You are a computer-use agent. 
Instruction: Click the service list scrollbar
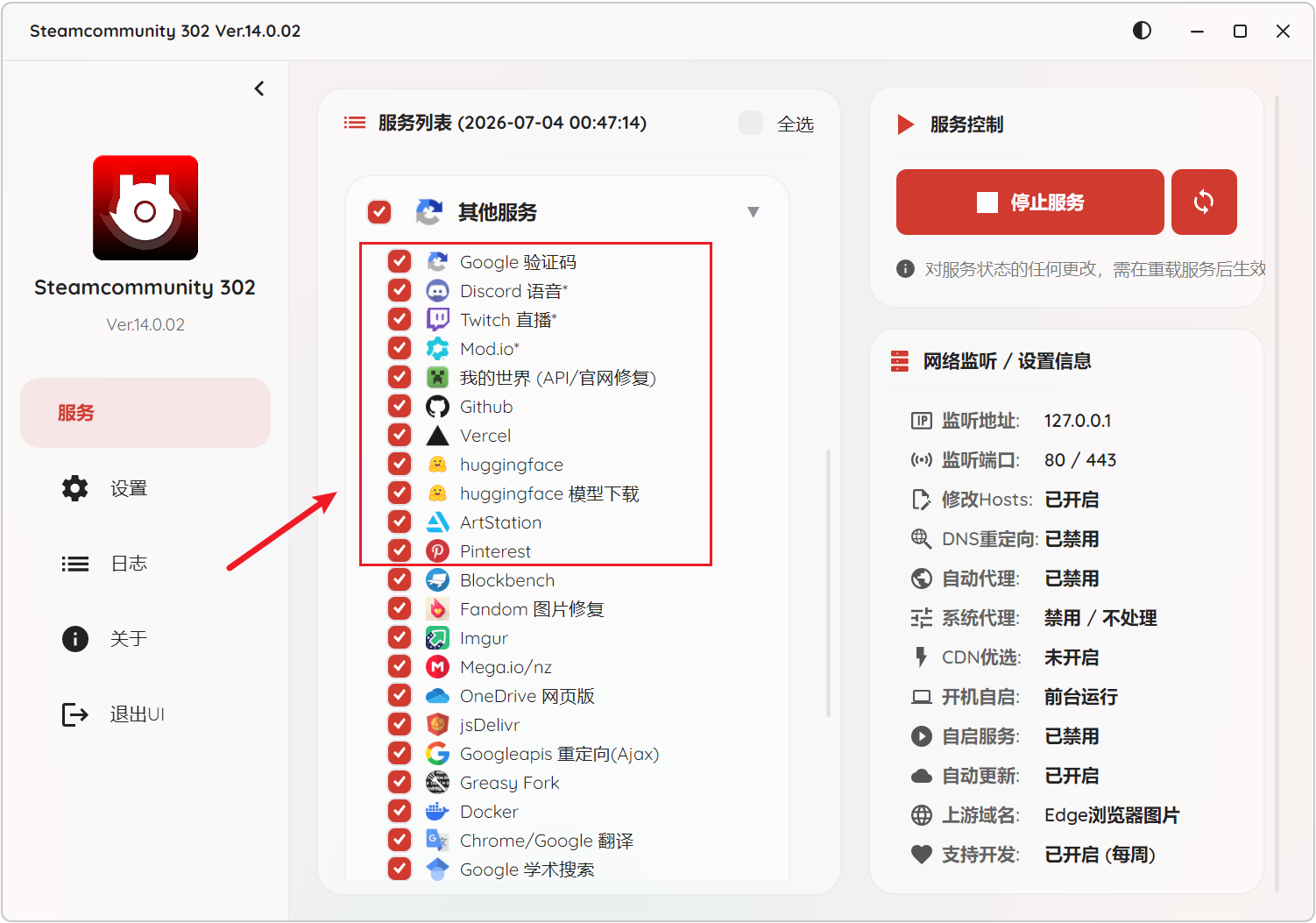[828, 584]
